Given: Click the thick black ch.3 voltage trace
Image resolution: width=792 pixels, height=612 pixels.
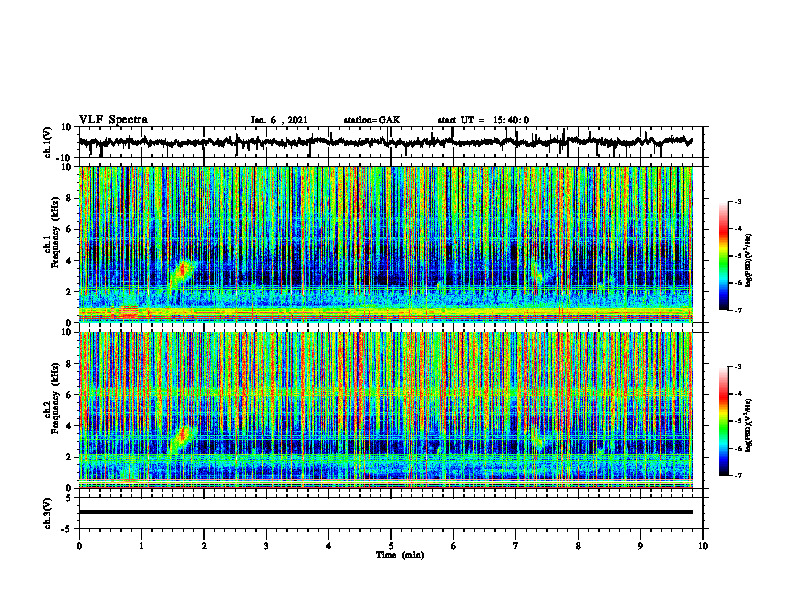Looking at the screenshot, I should [386, 512].
